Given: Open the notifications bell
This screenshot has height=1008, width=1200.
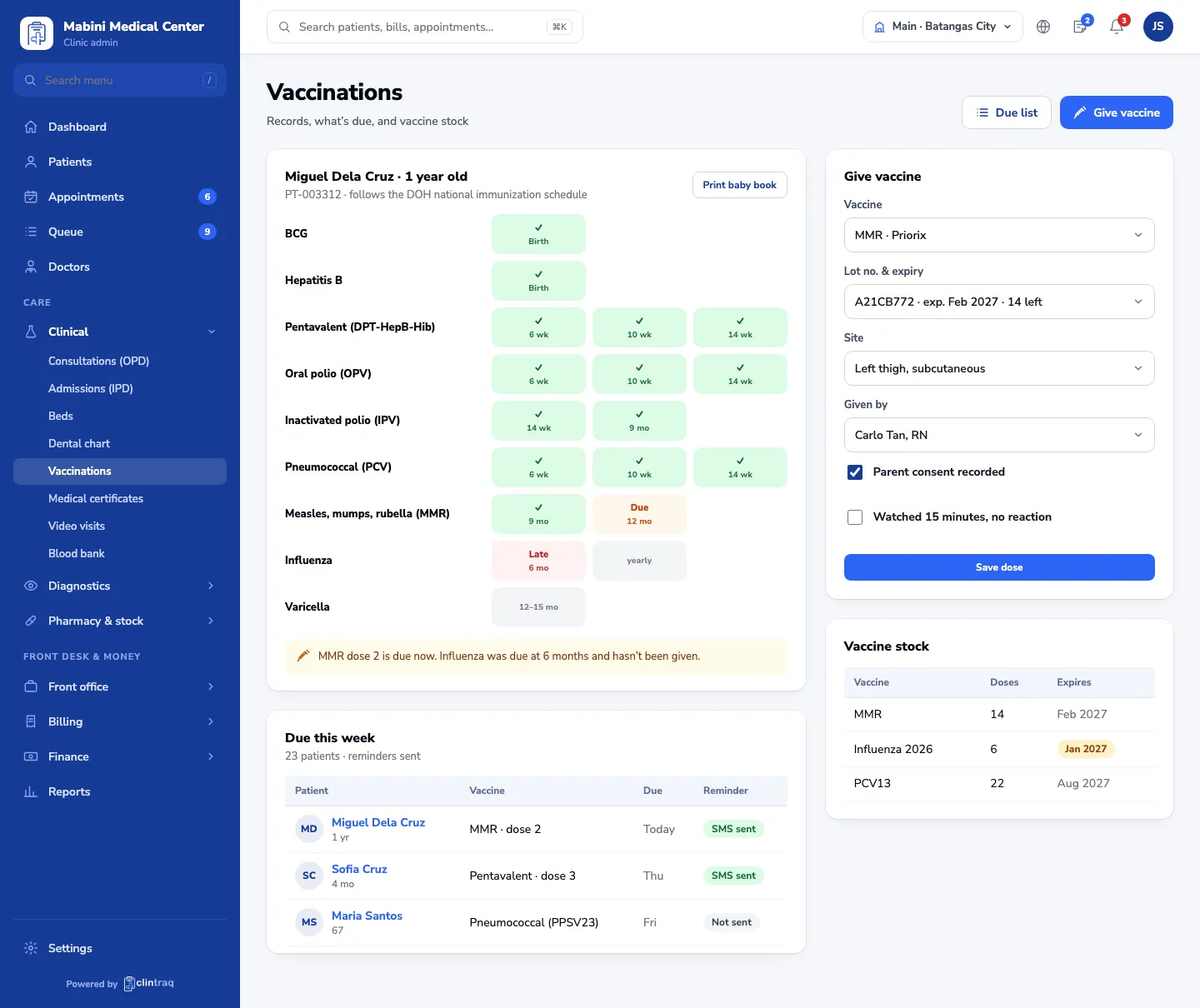Looking at the screenshot, I should [x=1117, y=27].
